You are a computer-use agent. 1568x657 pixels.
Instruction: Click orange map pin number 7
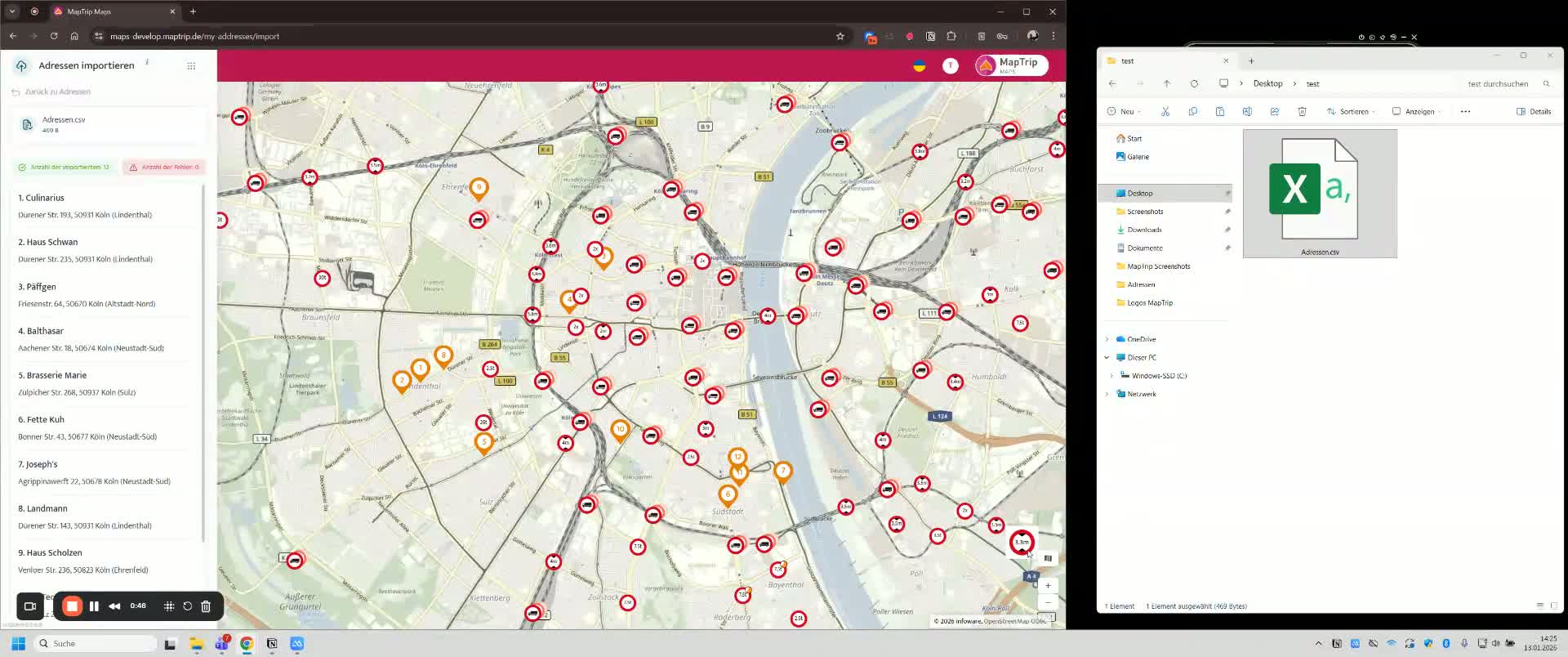tap(783, 472)
